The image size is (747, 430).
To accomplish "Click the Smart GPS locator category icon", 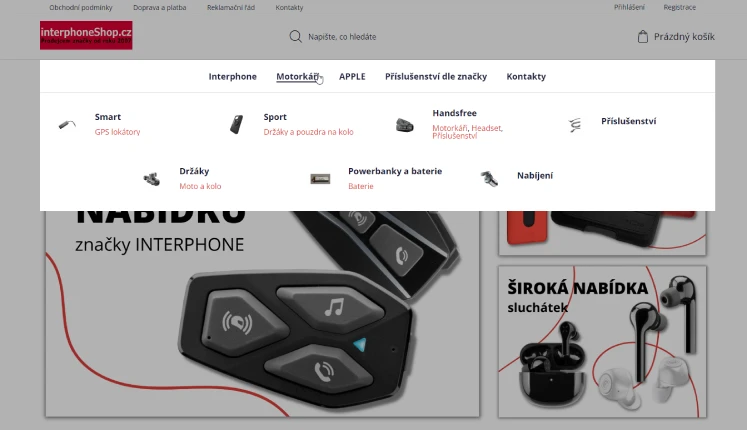I will (x=67, y=125).
